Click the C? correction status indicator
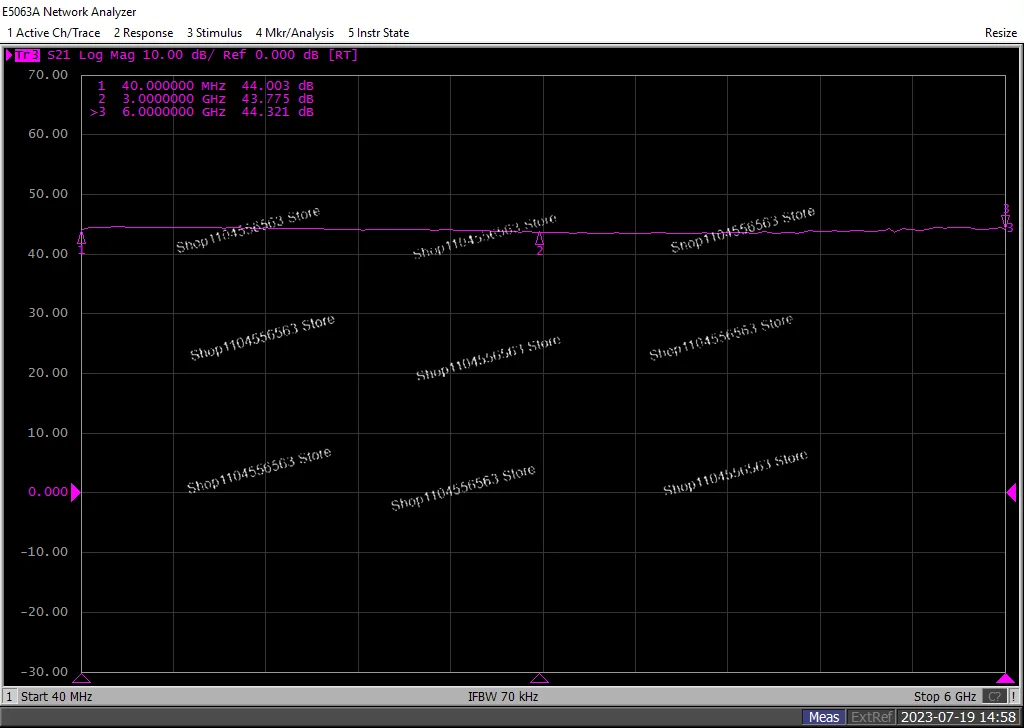1024x728 pixels. (994, 697)
